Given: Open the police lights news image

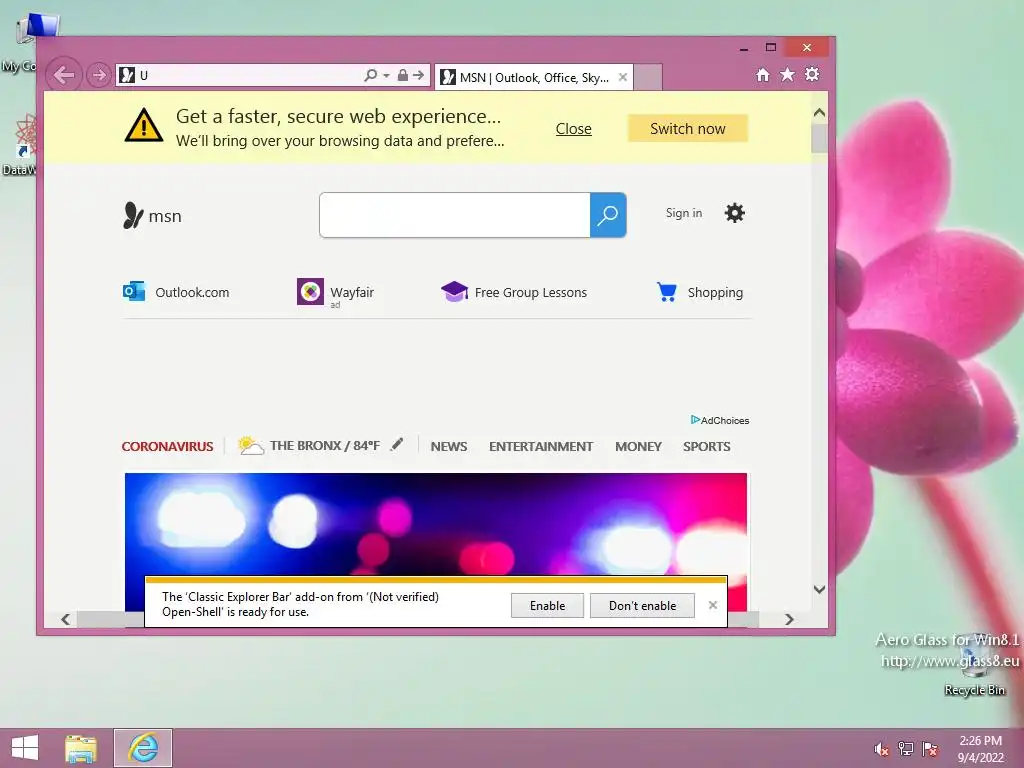Looking at the screenshot, I should [436, 524].
